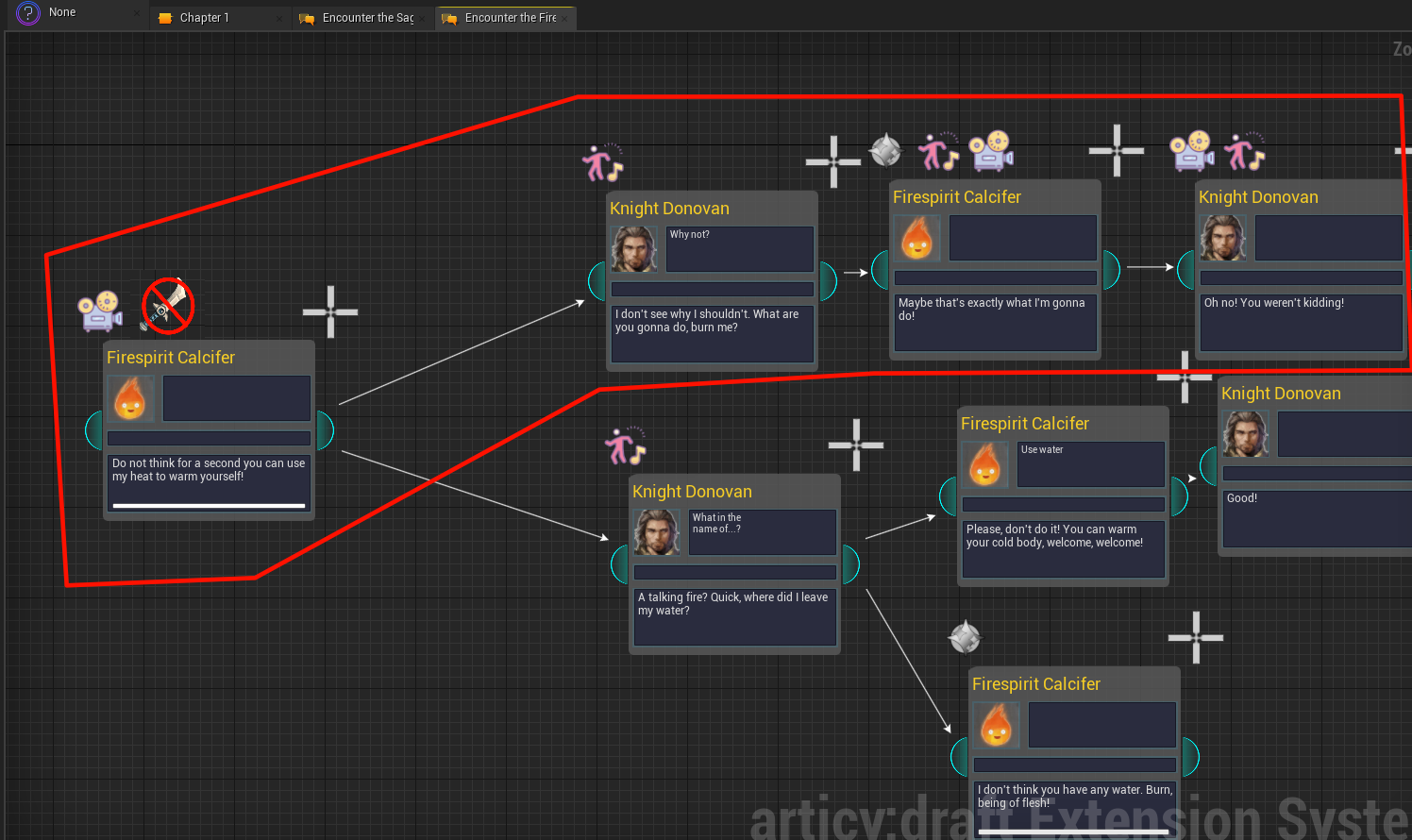Click the 'Use water' menu text field
The image size is (1412, 840).
pyautogui.click(x=1091, y=464)
